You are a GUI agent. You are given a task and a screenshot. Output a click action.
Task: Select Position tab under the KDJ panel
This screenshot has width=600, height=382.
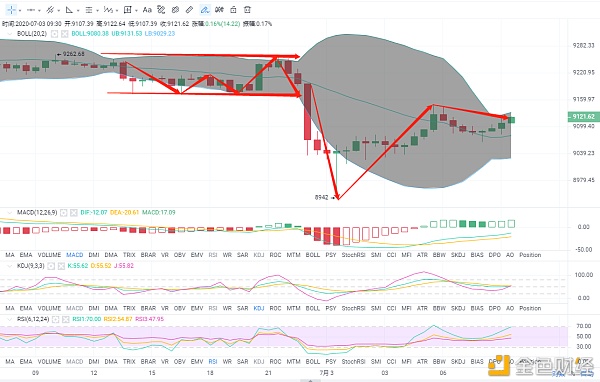click(530, 308)
